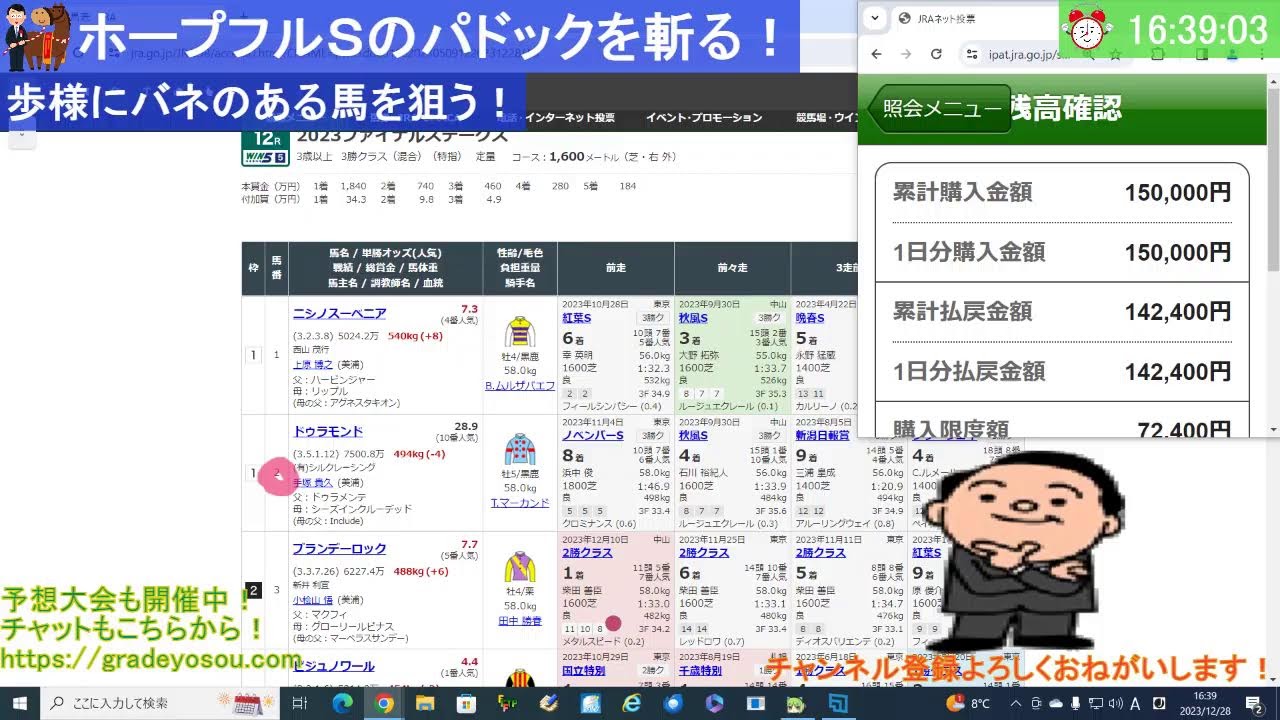The image size is (1280, 720).
Task: Open the tab search chevron in the IPAT window
Action: [x=875, y=18]
